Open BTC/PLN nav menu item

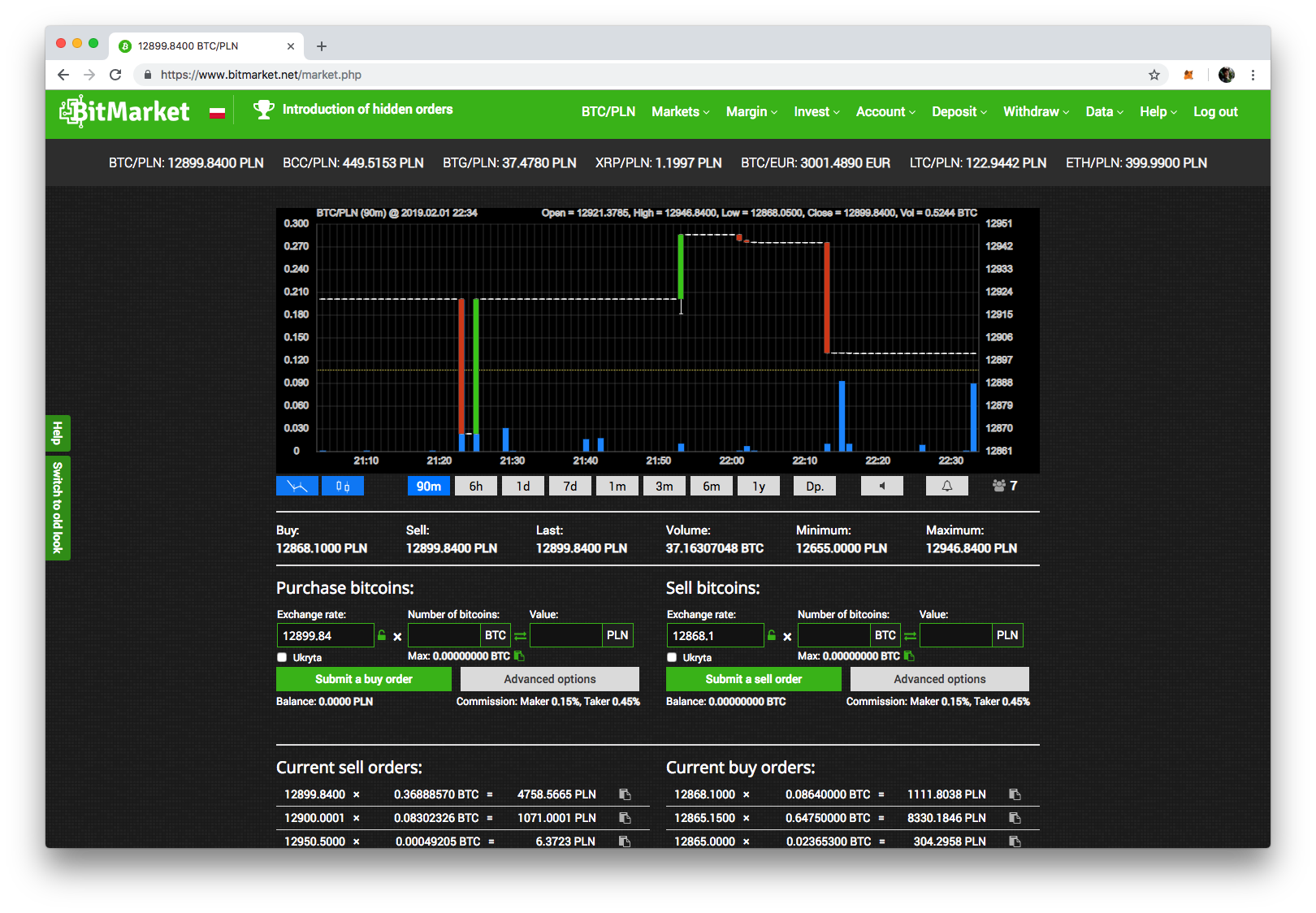(x=608, y=112)
